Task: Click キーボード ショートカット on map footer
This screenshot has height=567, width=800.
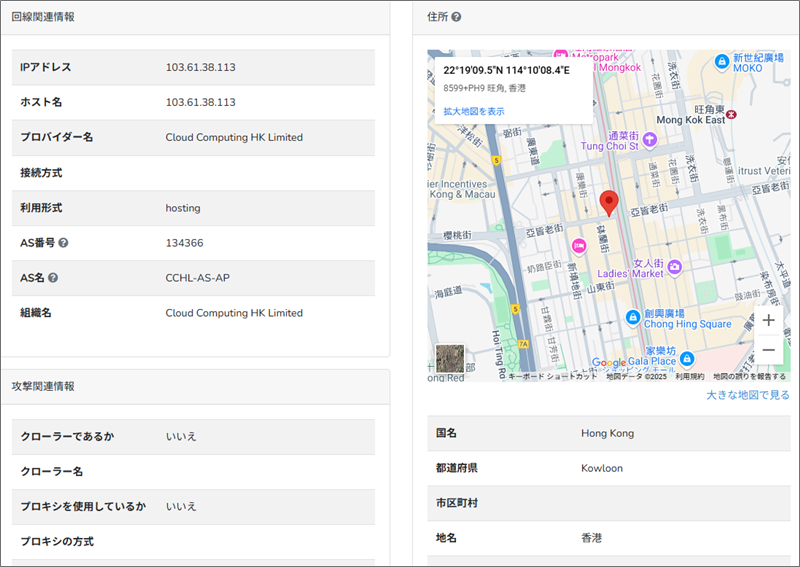Action: [x=552, y=377]
